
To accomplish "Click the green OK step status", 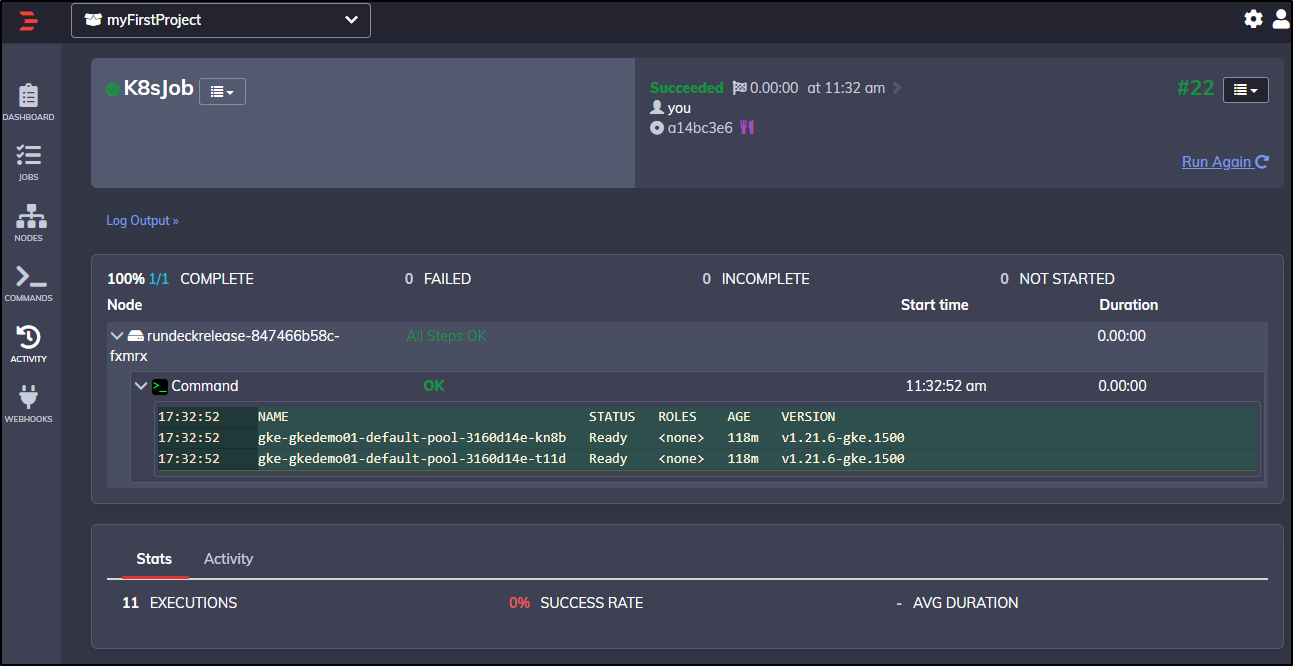I will 434,386.
